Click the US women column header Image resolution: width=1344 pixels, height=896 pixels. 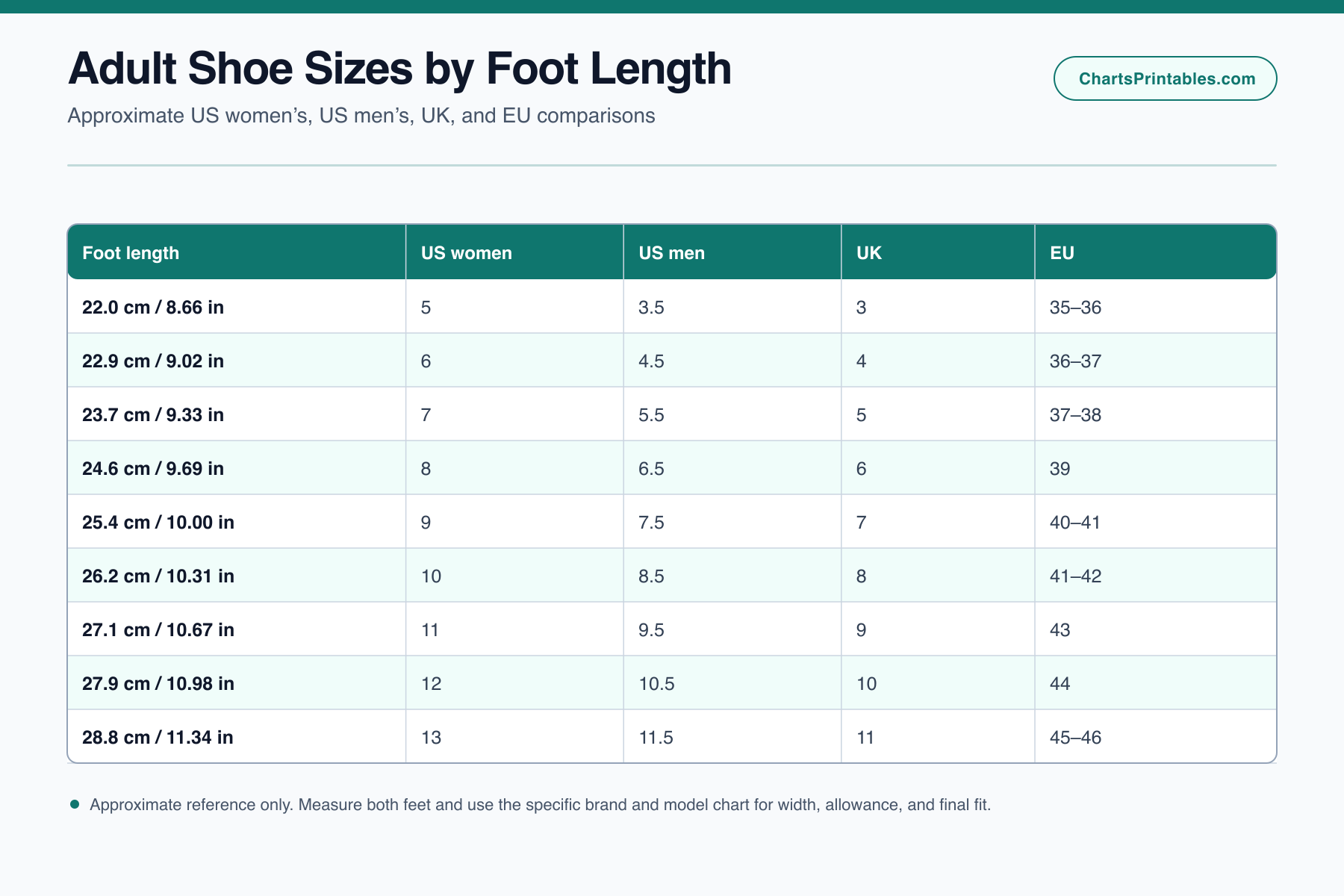514,252
